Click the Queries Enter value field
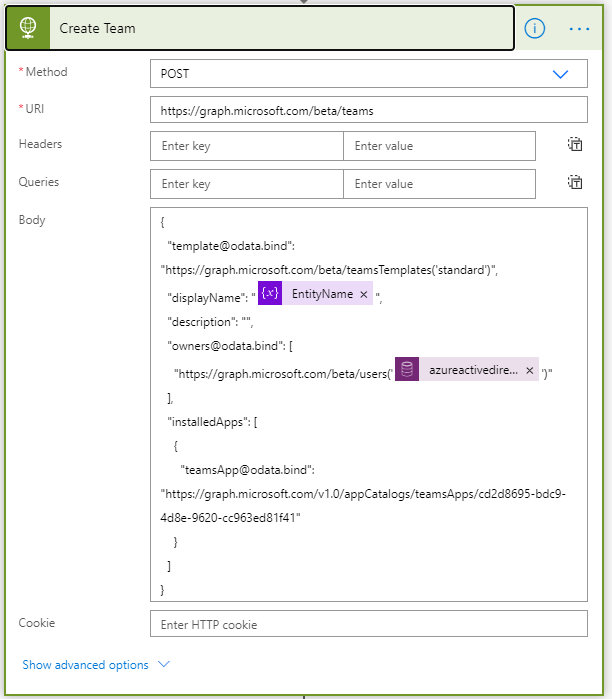612x699 pixels. [x=439, y=184]
